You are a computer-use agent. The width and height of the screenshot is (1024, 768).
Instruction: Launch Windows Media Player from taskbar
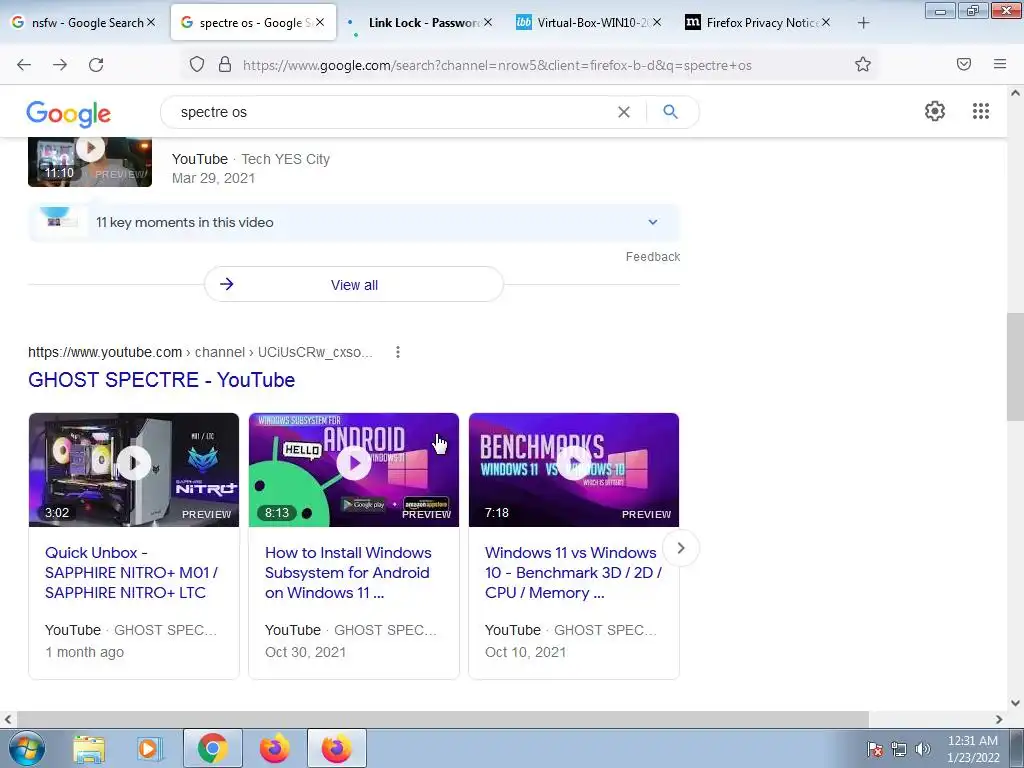pos(148,748)
